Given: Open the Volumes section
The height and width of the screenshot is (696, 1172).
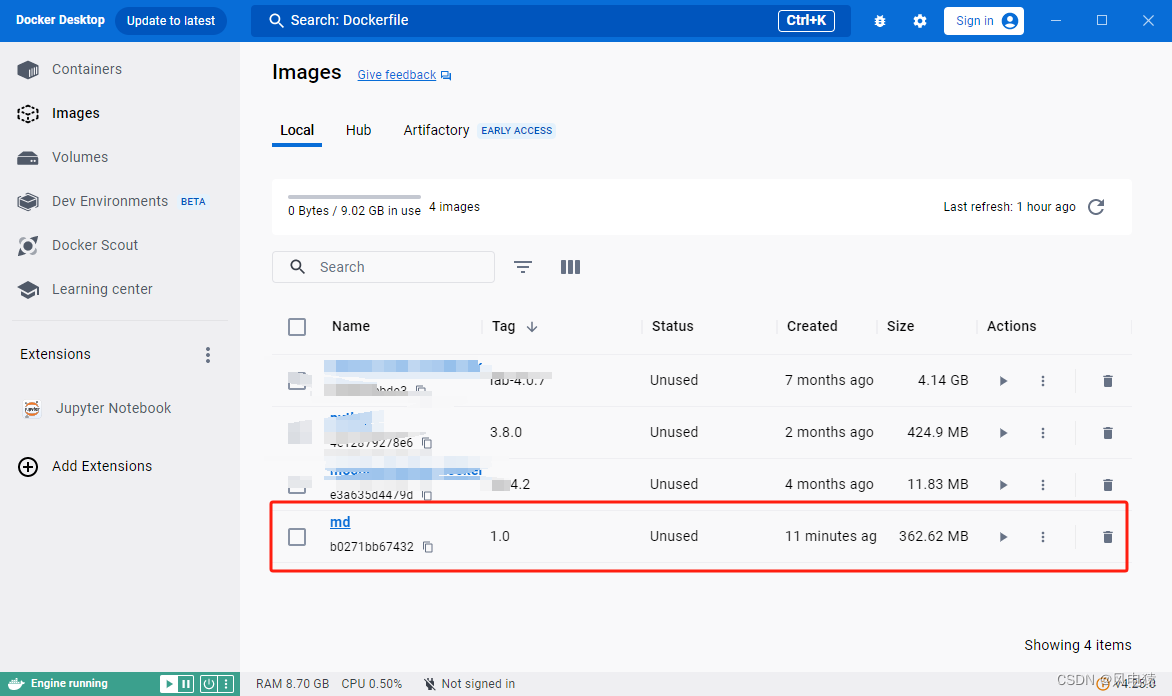Looking at the screenshot, I should tap(79, 157).
